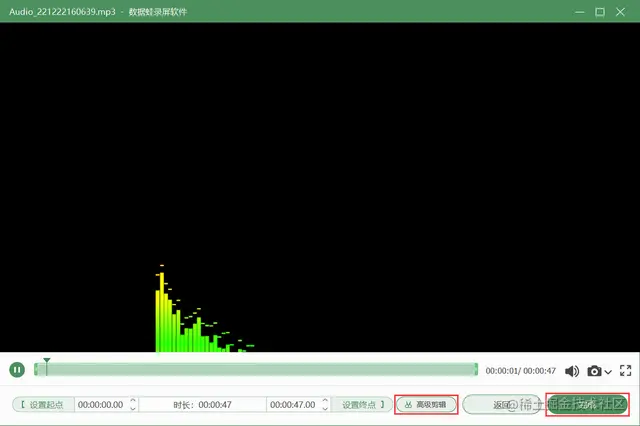Open dropdown arrow beside camera icon
Screen dimensions: 640x426
pos(608,372)
